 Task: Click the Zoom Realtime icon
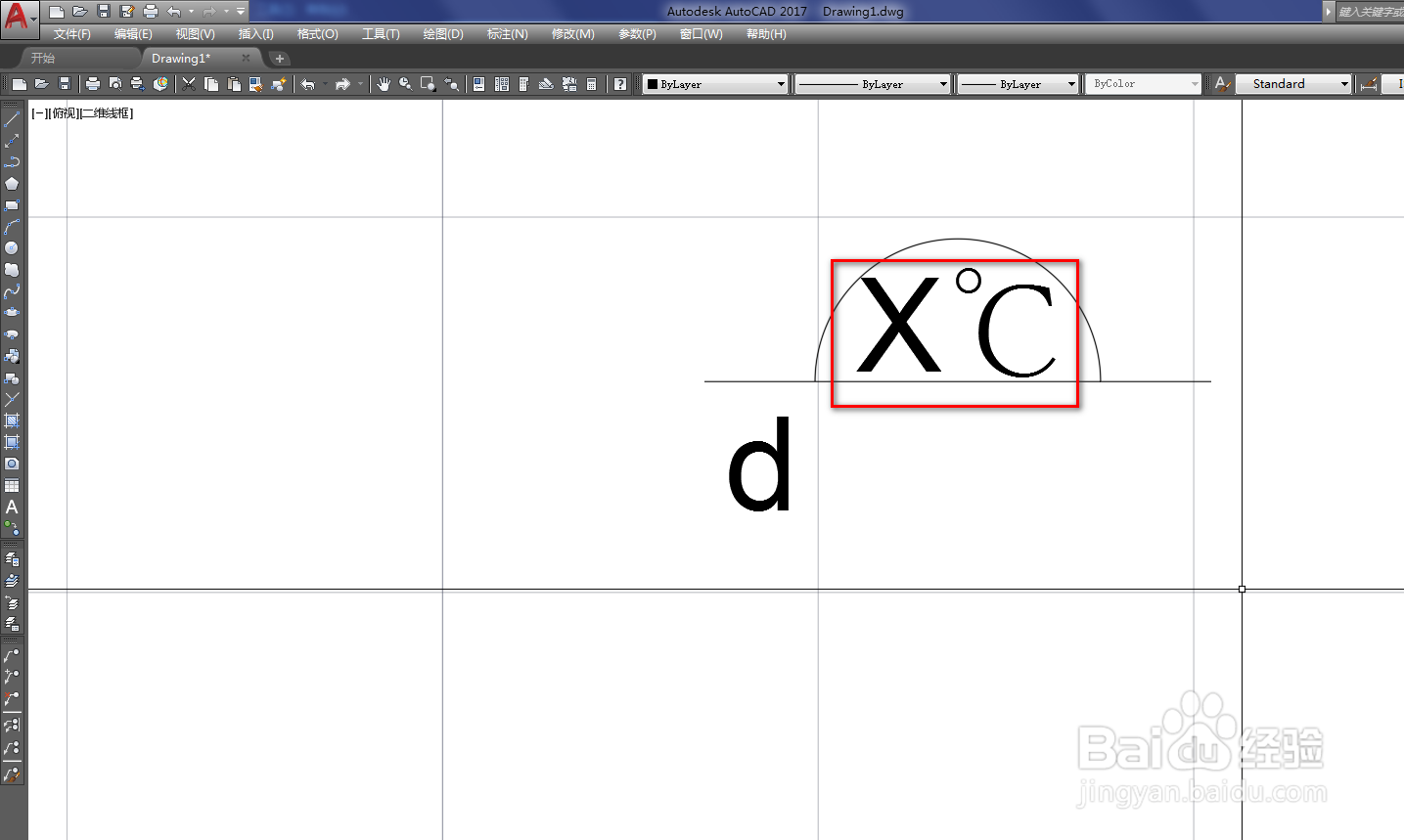pos(405,84)
